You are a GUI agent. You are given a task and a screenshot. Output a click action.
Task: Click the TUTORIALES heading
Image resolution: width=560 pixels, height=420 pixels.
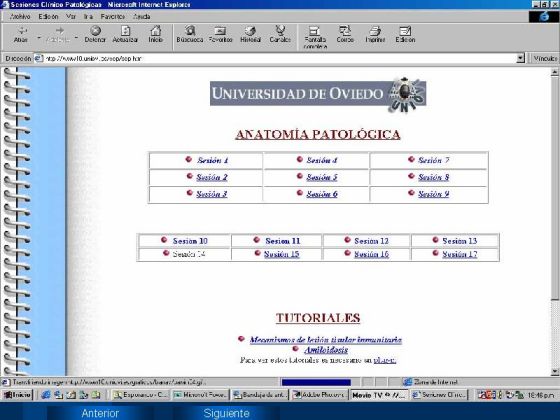pyautogui.click(x=318, y=318)
